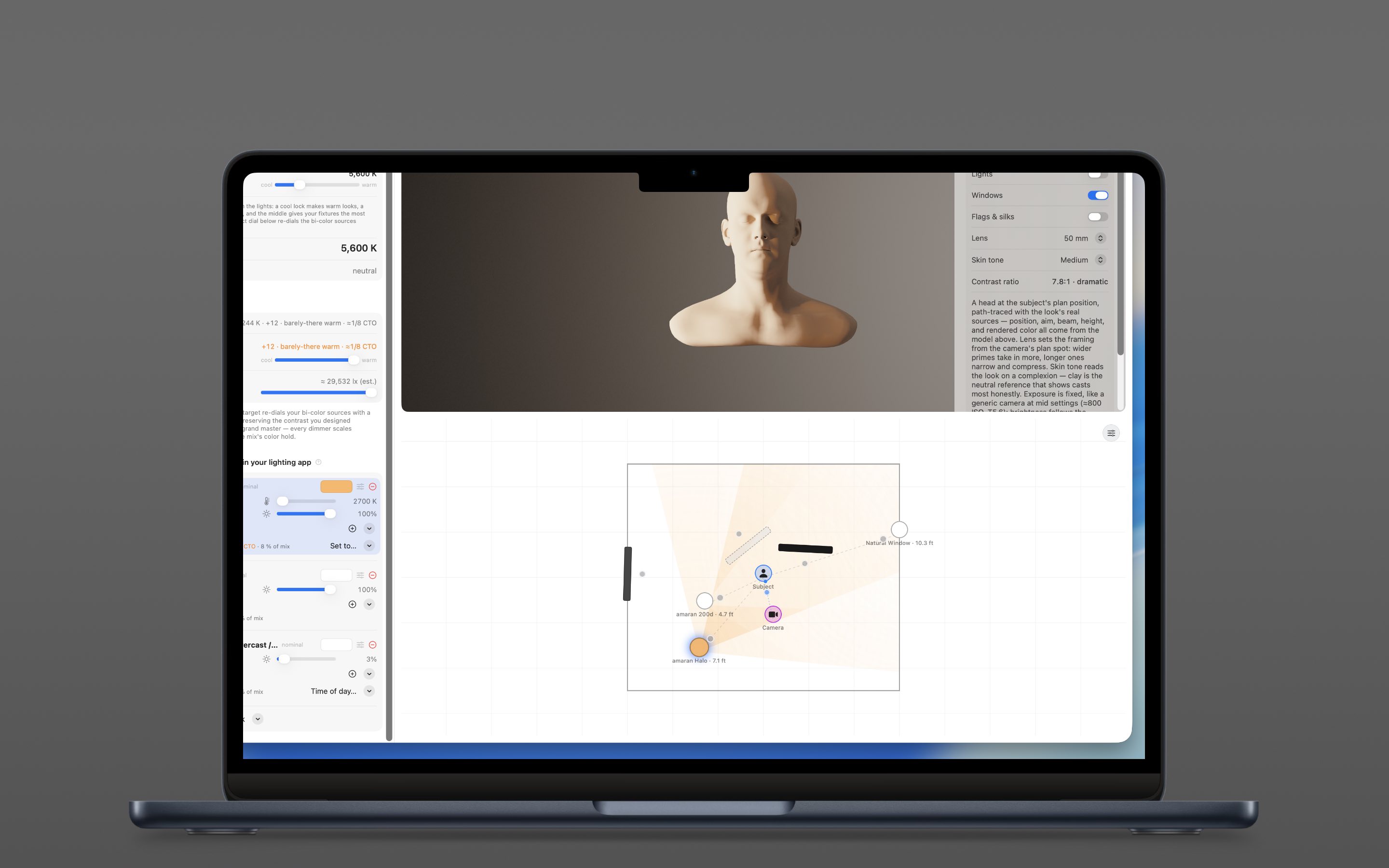The width and height of the screenshot is (1389, 868).
Task: Select the amaran Halo light on the plan
Action: click(x=698, y=647)
